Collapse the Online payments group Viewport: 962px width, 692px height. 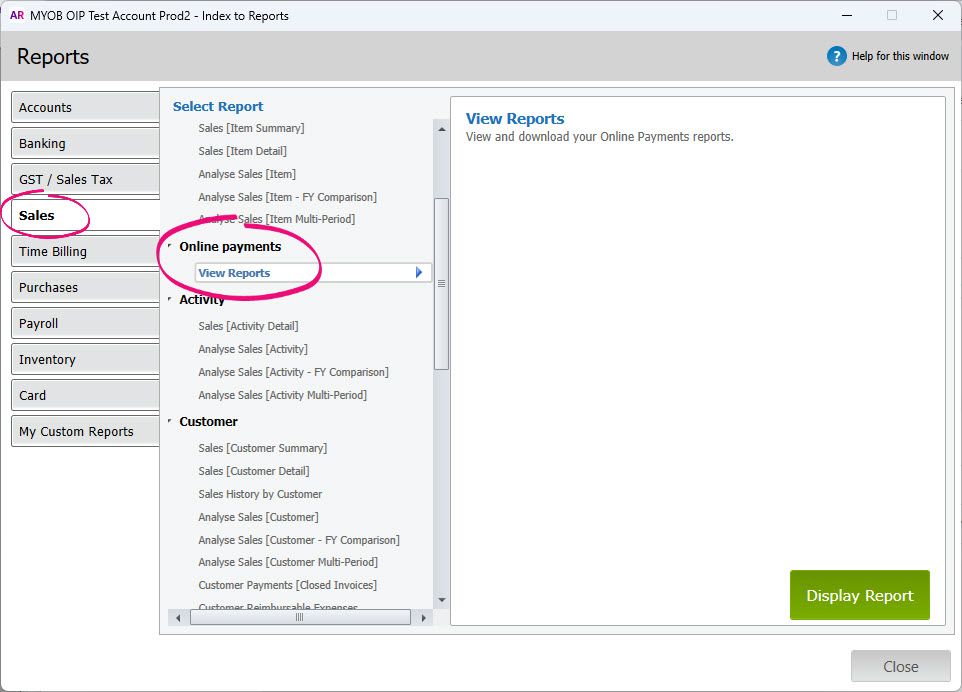170,247
